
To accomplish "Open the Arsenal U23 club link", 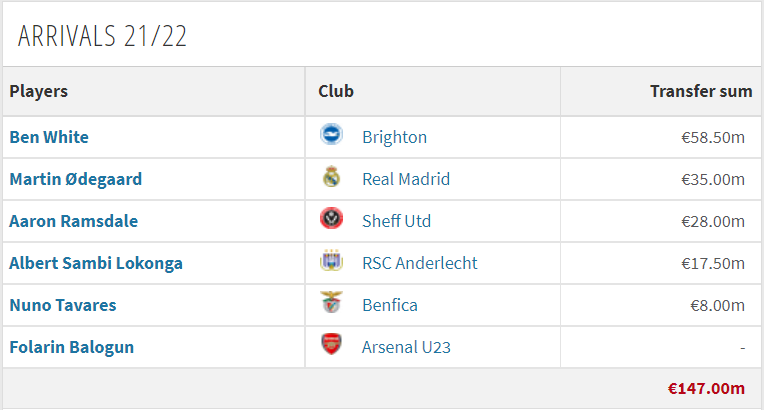I will [406, 347].
